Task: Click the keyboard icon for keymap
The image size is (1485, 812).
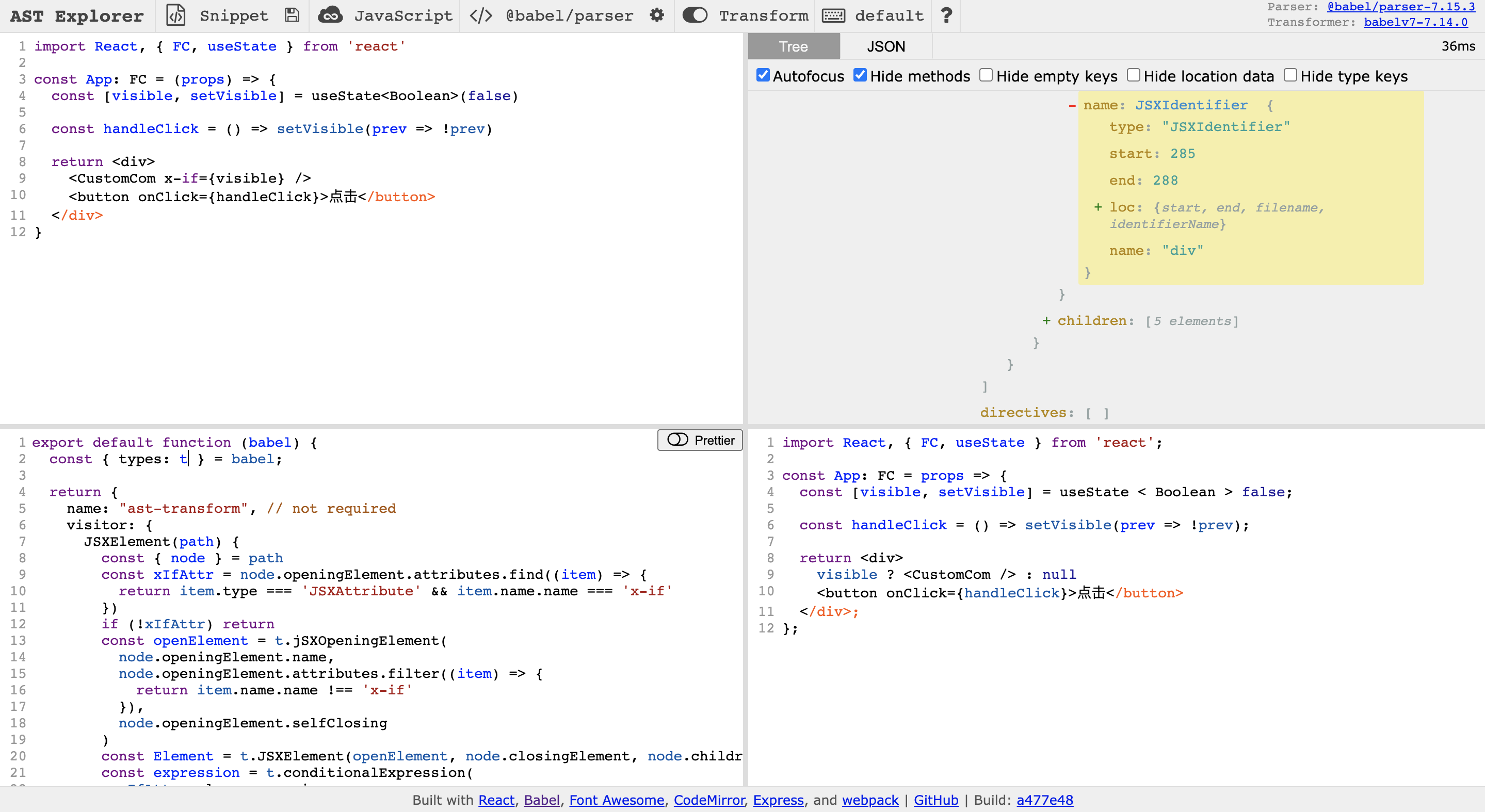Action: [x=834, y=15]
